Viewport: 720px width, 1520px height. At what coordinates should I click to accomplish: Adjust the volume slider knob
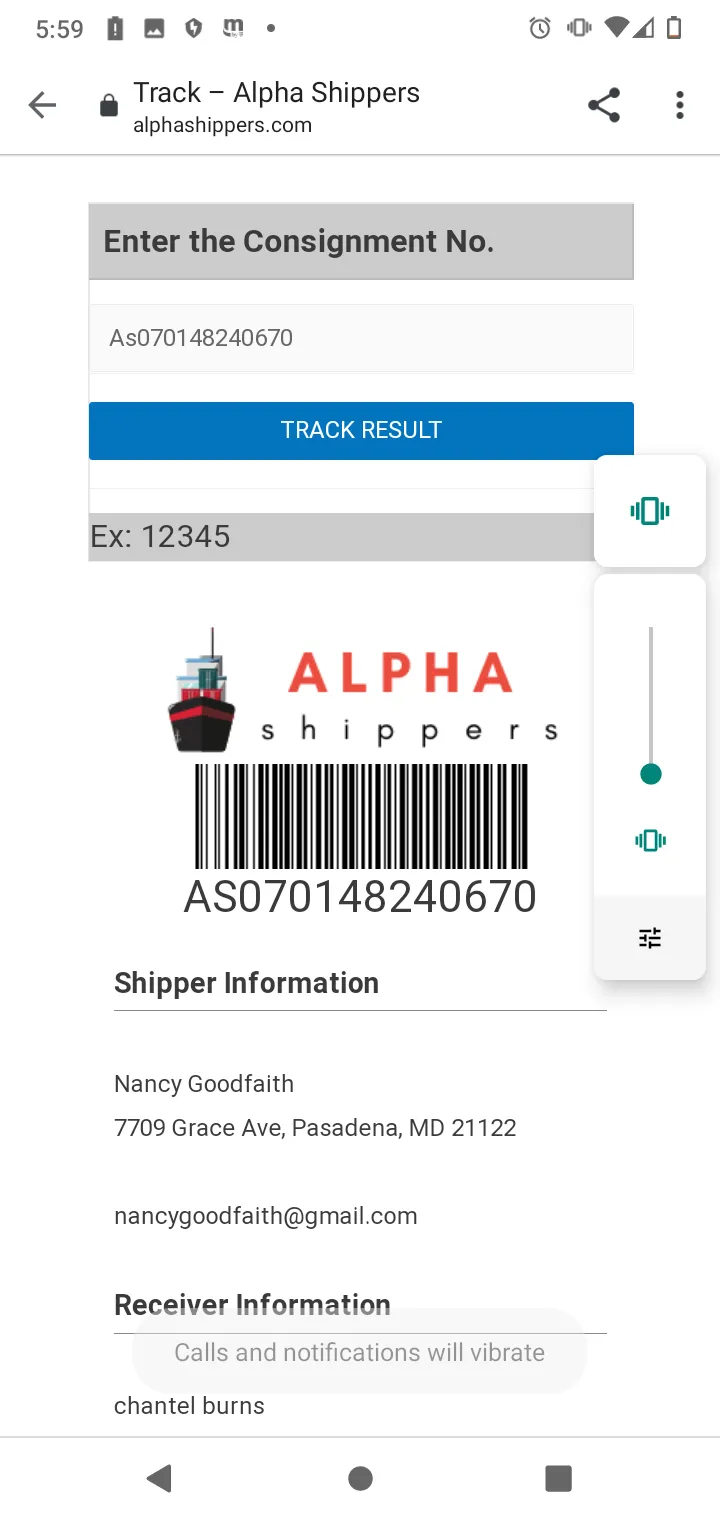651,774
